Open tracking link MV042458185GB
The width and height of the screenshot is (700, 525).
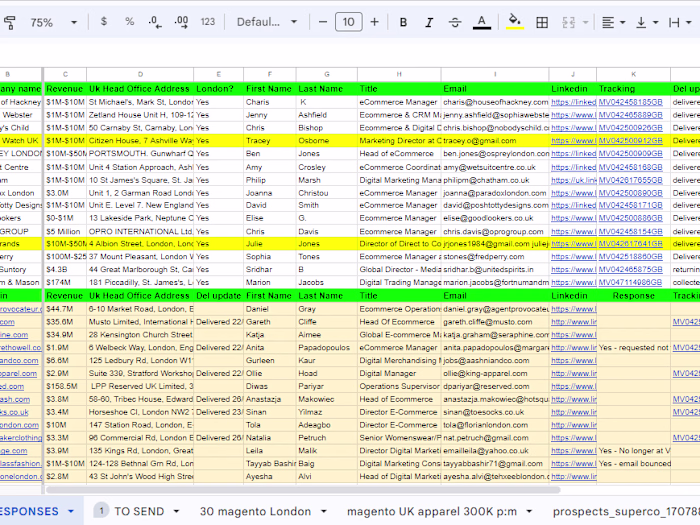coord(630,102)
